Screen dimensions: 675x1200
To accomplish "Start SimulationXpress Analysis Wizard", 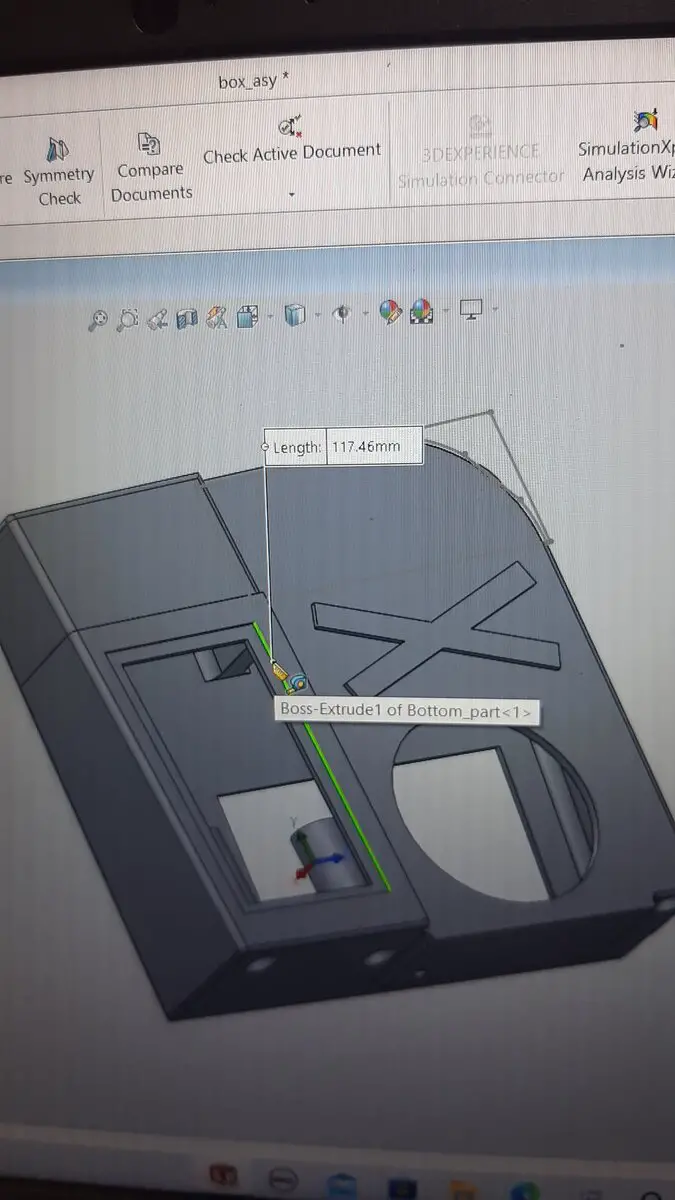I will coord(628,148).
